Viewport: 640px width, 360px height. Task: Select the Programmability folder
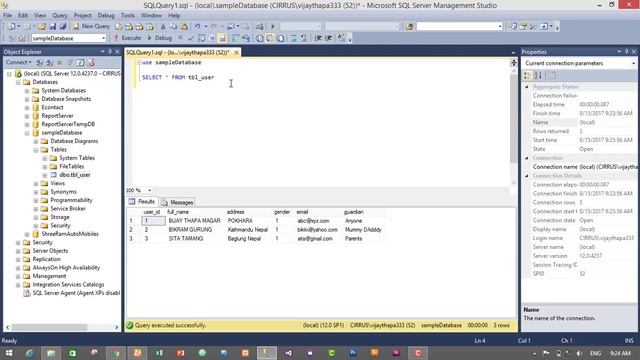[x=71, y=200]
